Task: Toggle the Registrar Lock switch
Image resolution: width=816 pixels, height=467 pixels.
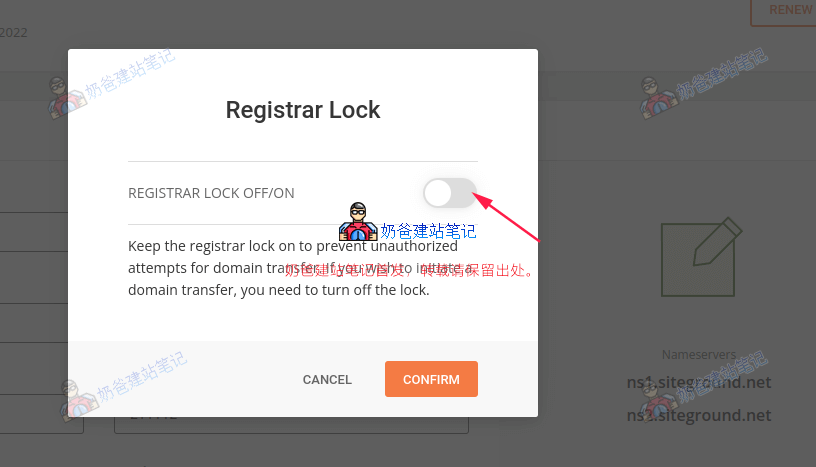Action: (450, 193)
